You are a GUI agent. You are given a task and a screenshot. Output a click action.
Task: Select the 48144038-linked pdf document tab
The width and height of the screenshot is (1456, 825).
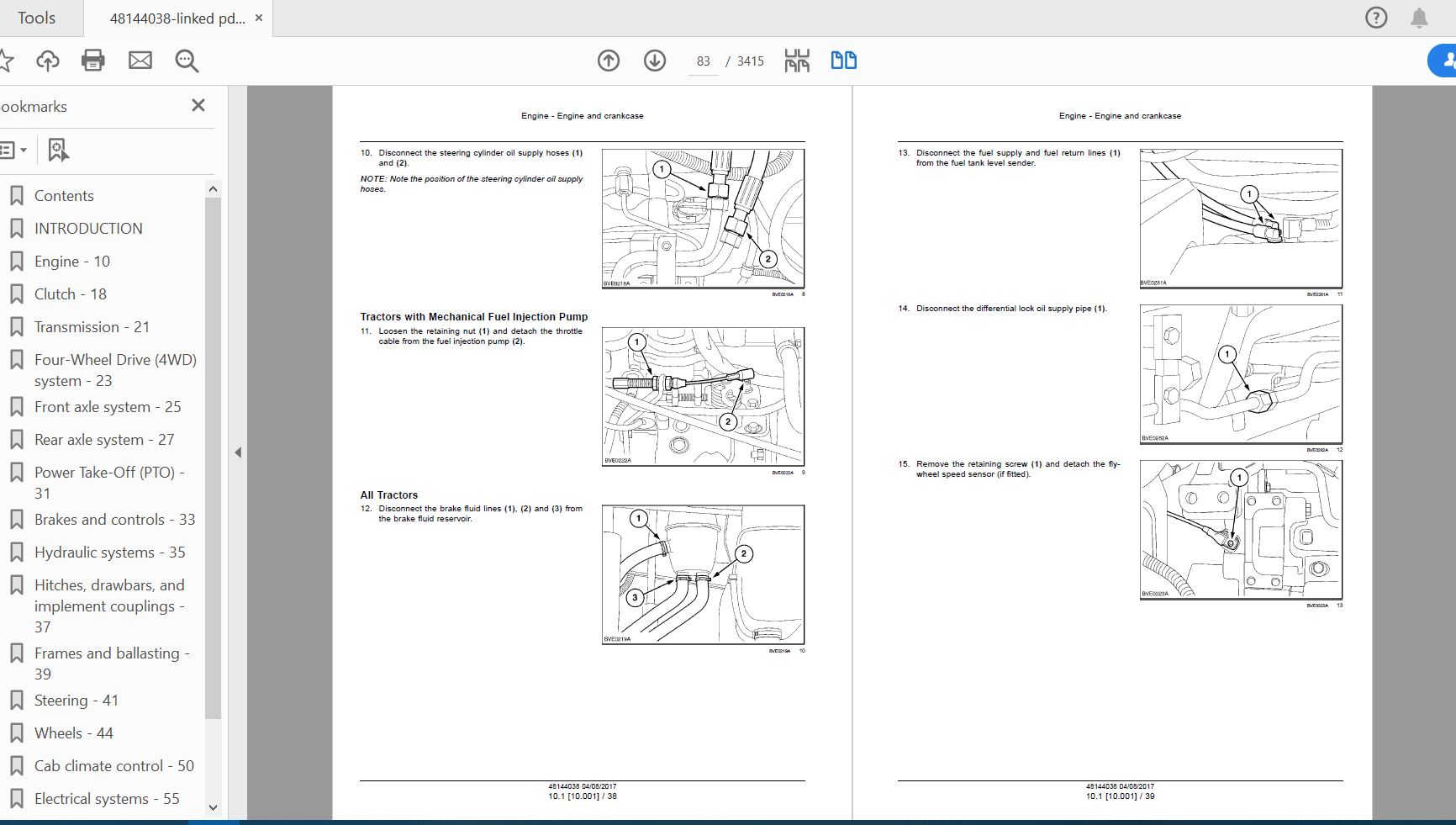click(x=177, y=19)
